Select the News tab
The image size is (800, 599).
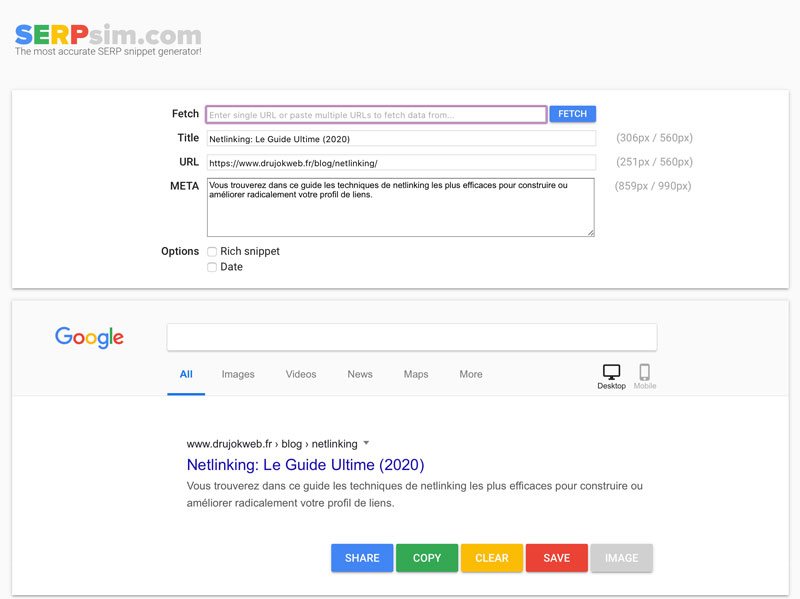[360, 374]
